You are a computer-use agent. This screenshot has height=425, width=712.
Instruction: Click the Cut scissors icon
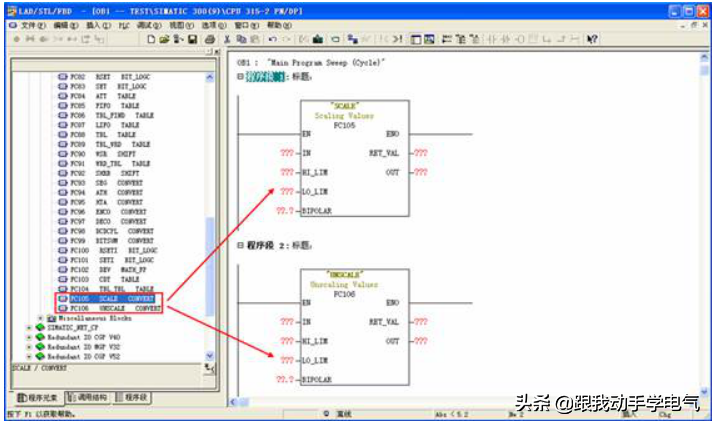click(x=227, y=40)
